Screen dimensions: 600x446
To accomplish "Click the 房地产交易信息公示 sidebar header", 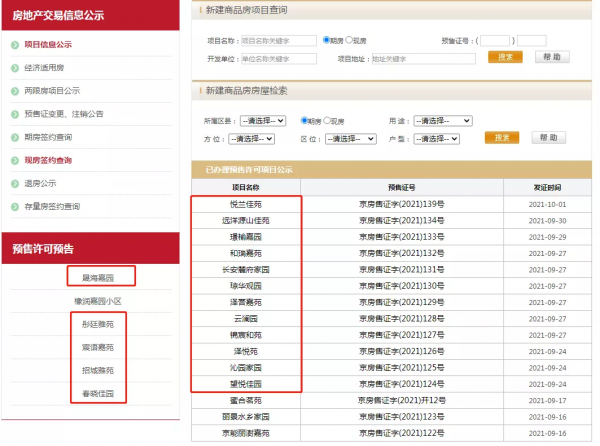I will pyautogui.click(x=90, y=15).
